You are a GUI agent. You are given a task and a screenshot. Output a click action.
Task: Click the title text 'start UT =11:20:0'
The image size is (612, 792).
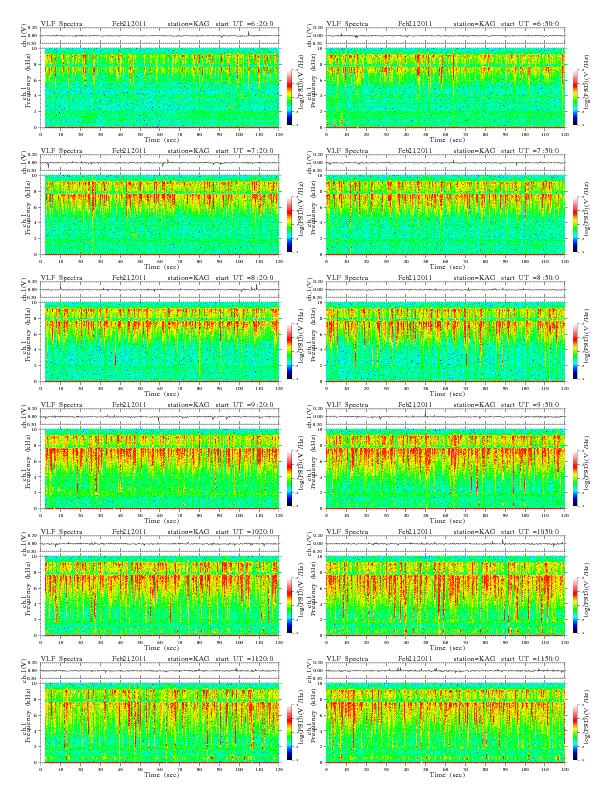coord(244,659)
